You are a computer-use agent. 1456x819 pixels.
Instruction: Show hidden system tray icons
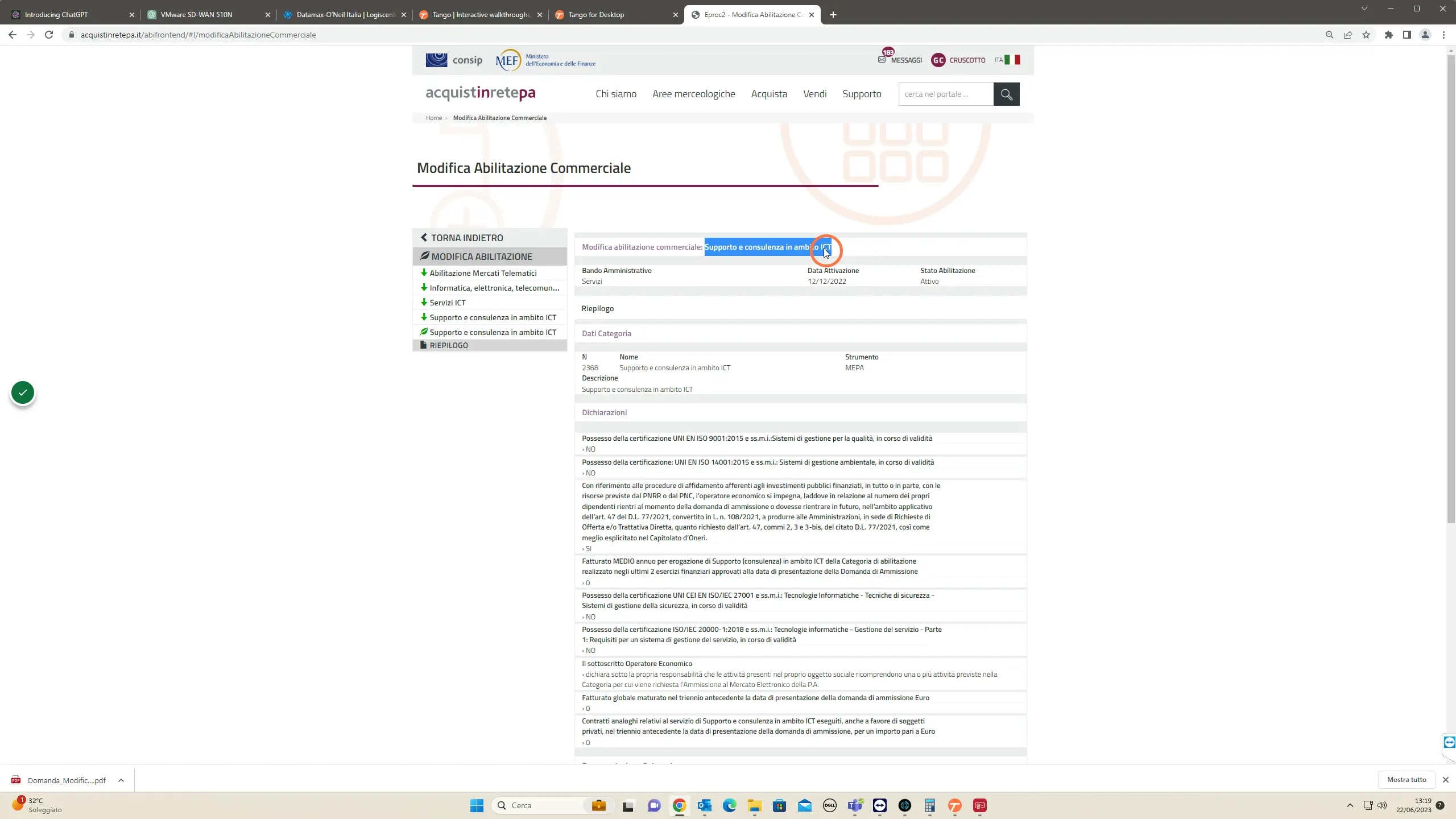point(1350,805)
